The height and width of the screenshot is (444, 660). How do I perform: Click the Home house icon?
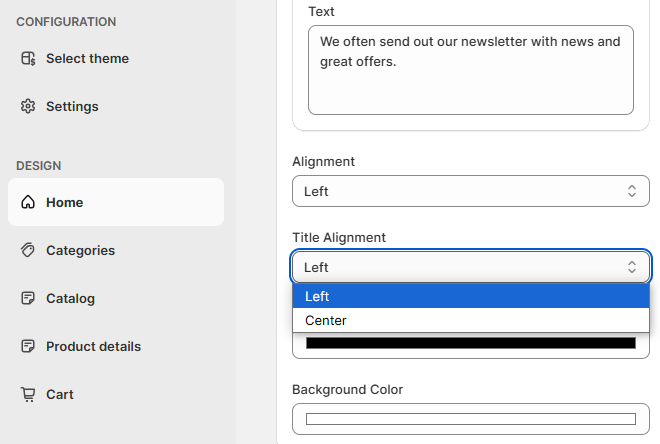(28, 202)
